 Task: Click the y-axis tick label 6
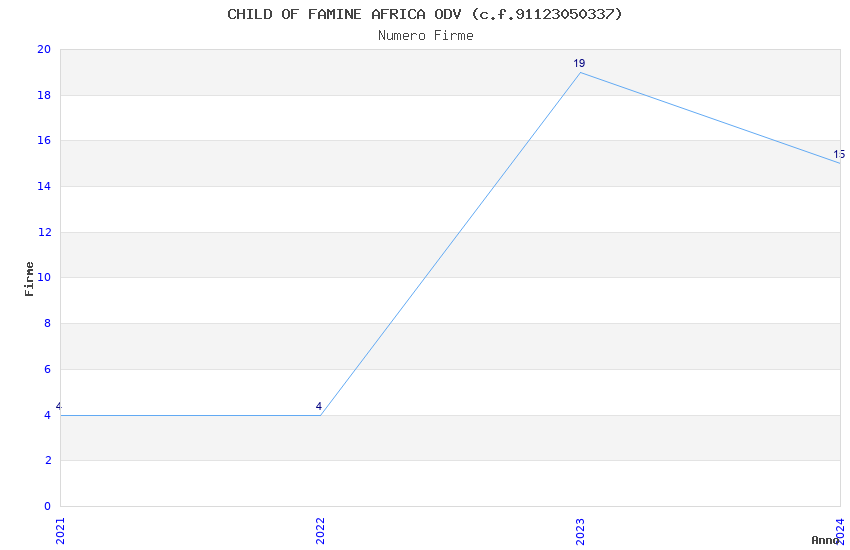48,370
